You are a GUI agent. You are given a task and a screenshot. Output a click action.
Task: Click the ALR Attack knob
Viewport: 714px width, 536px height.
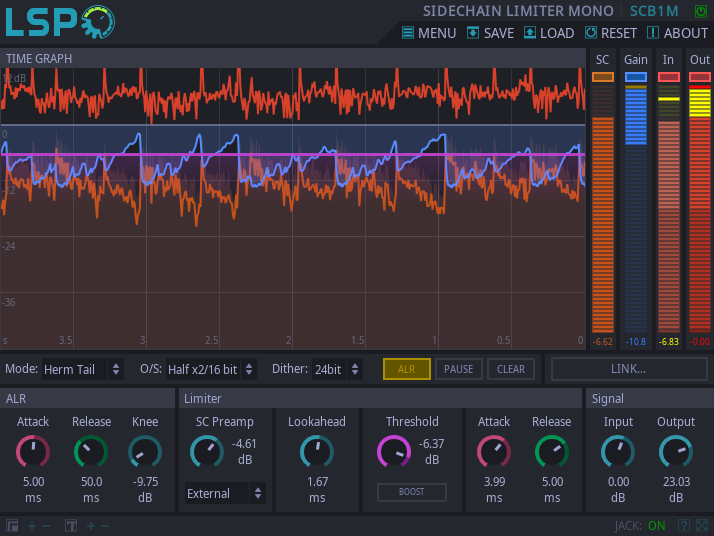33,452
